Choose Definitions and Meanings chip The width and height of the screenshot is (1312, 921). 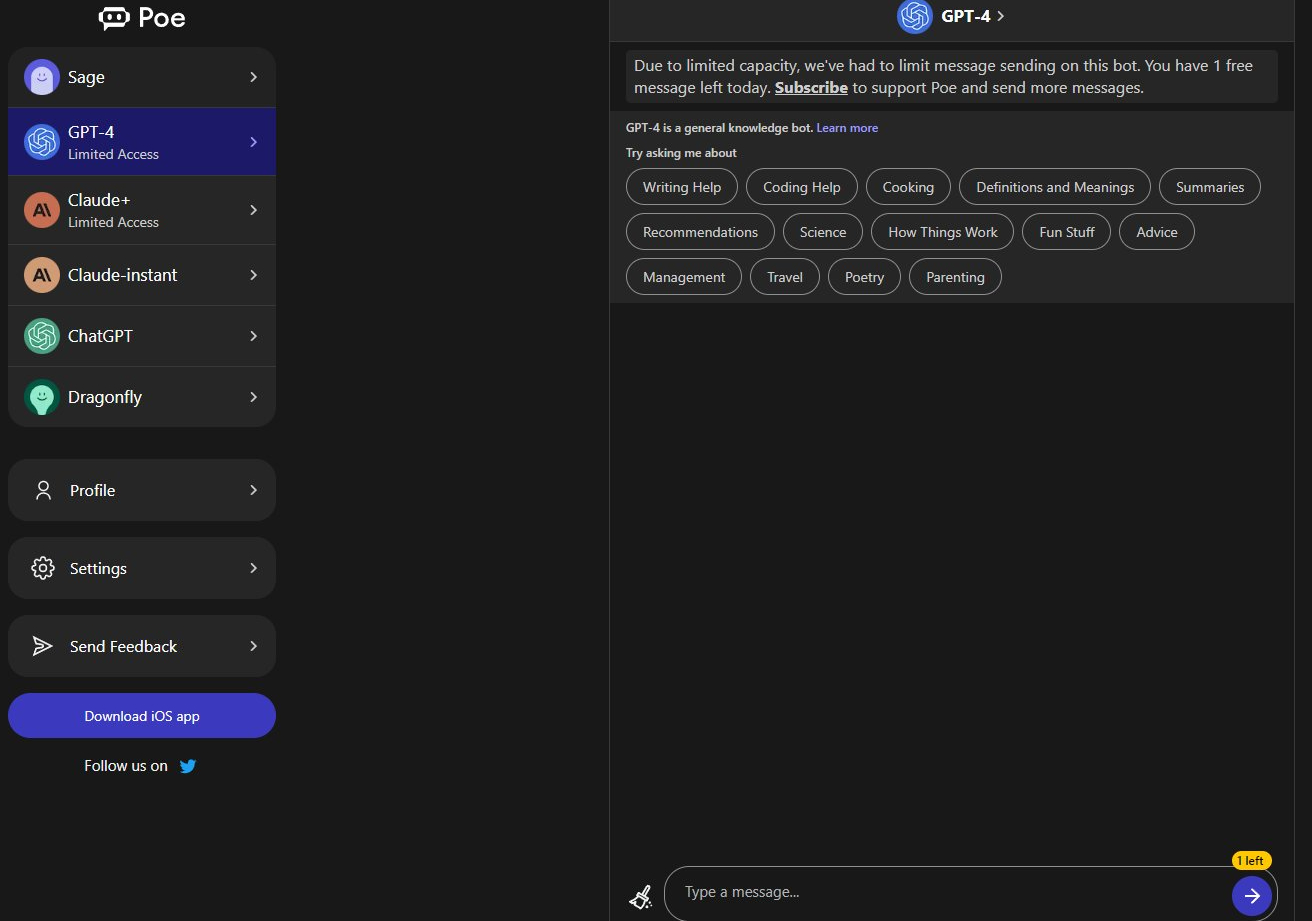tap(1055, 187)
